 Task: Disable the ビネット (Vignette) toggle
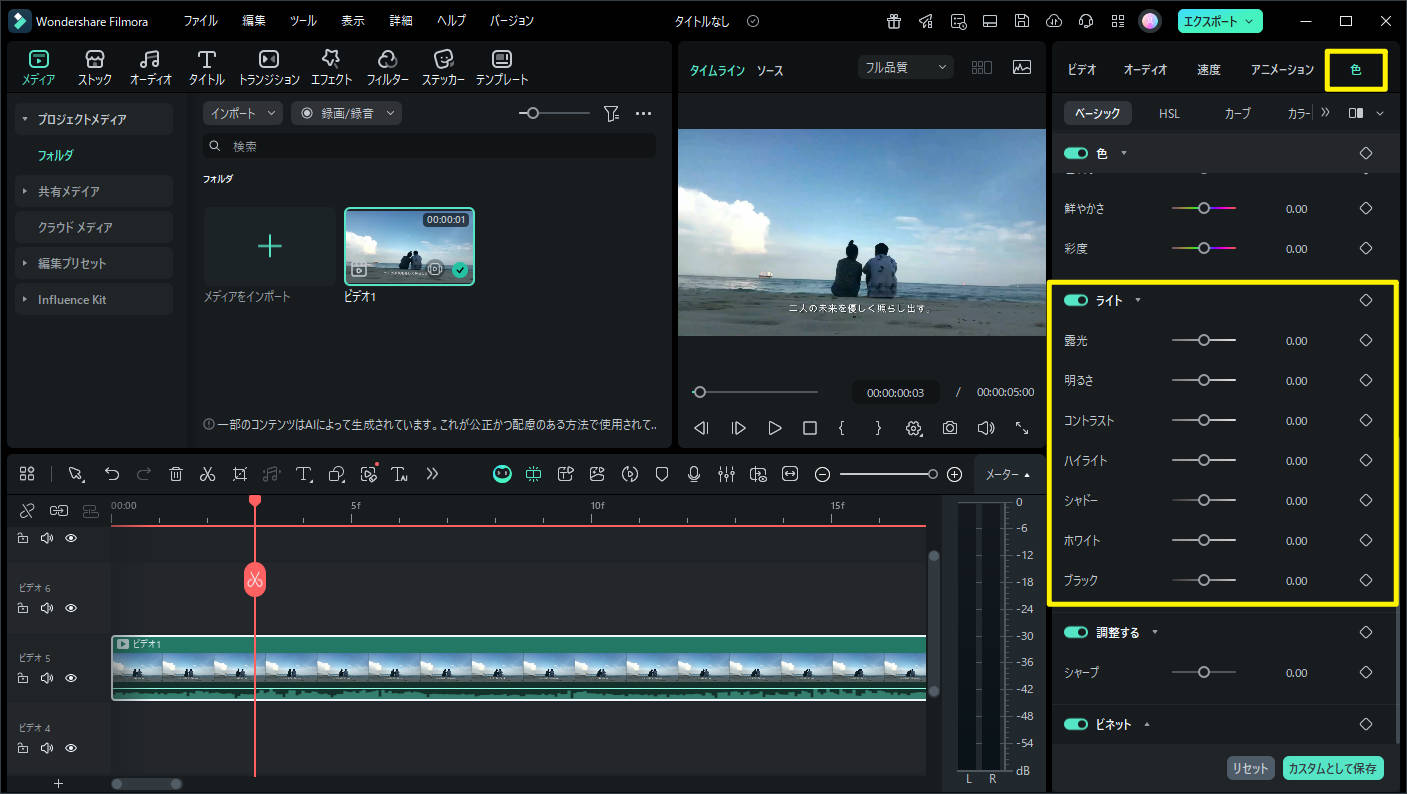(x=1076, y=724)
